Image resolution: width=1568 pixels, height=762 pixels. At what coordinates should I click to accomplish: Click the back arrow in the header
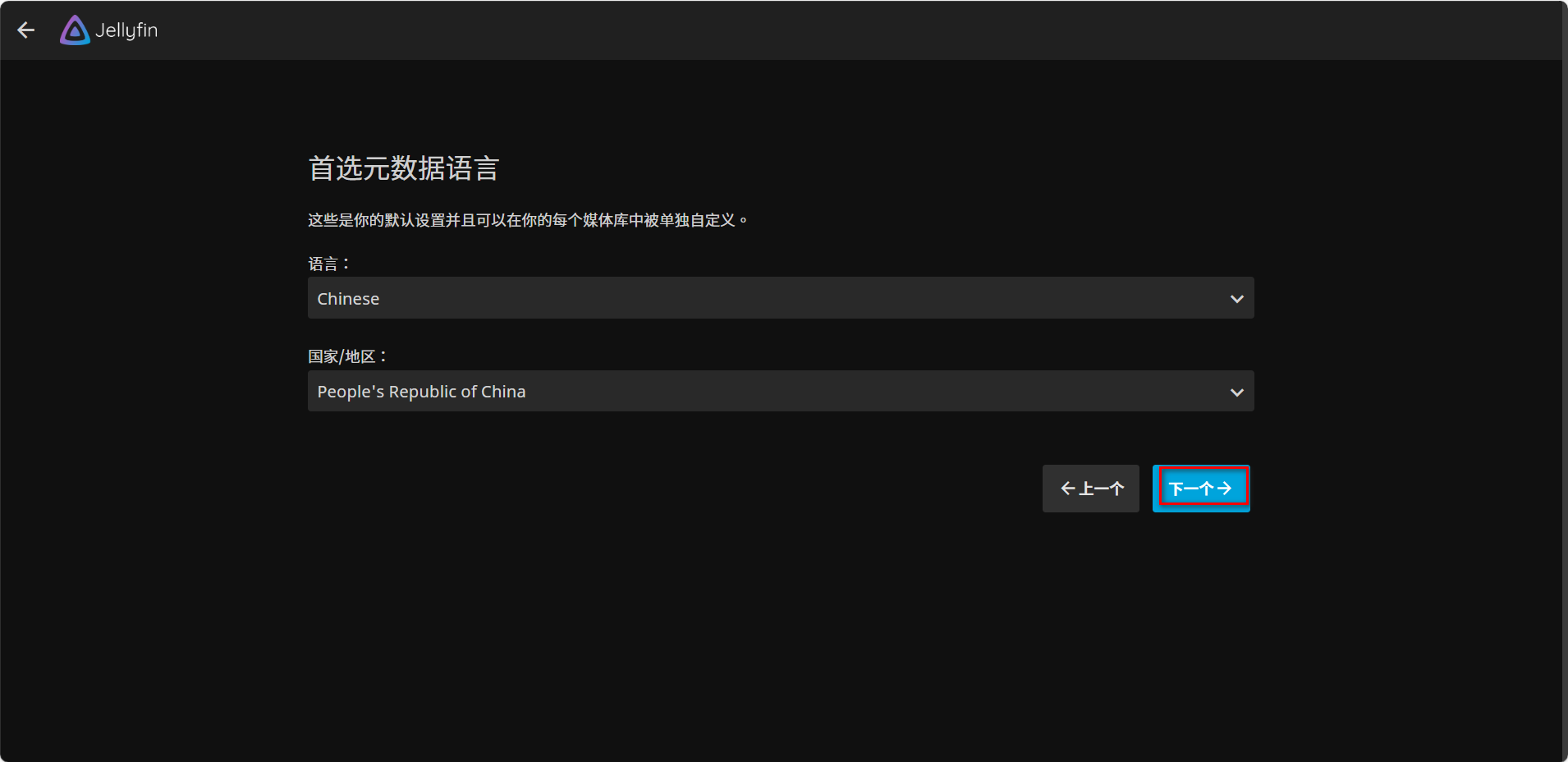click(x=26, y=30)
